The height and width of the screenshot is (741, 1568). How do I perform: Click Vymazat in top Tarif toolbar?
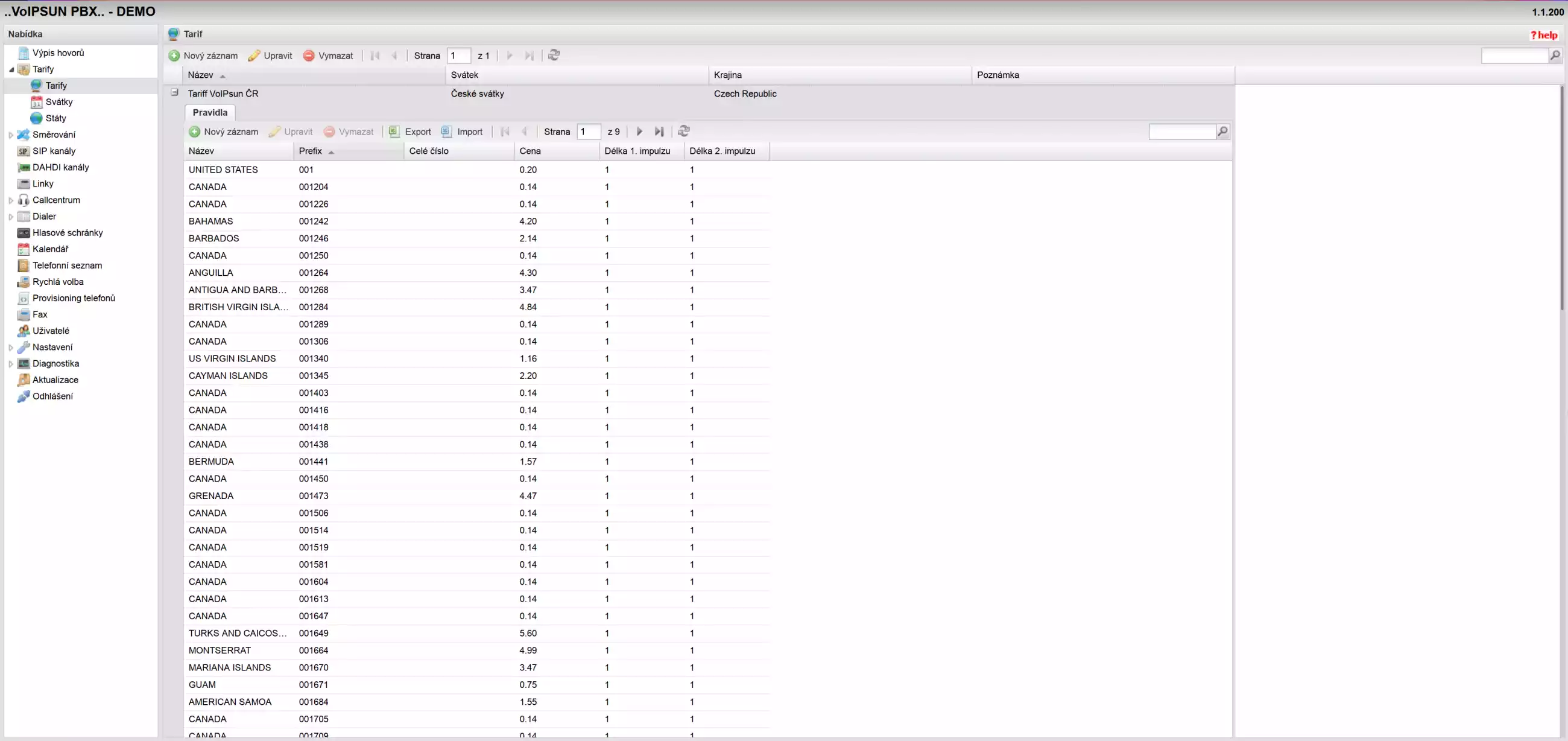(328, 56)
